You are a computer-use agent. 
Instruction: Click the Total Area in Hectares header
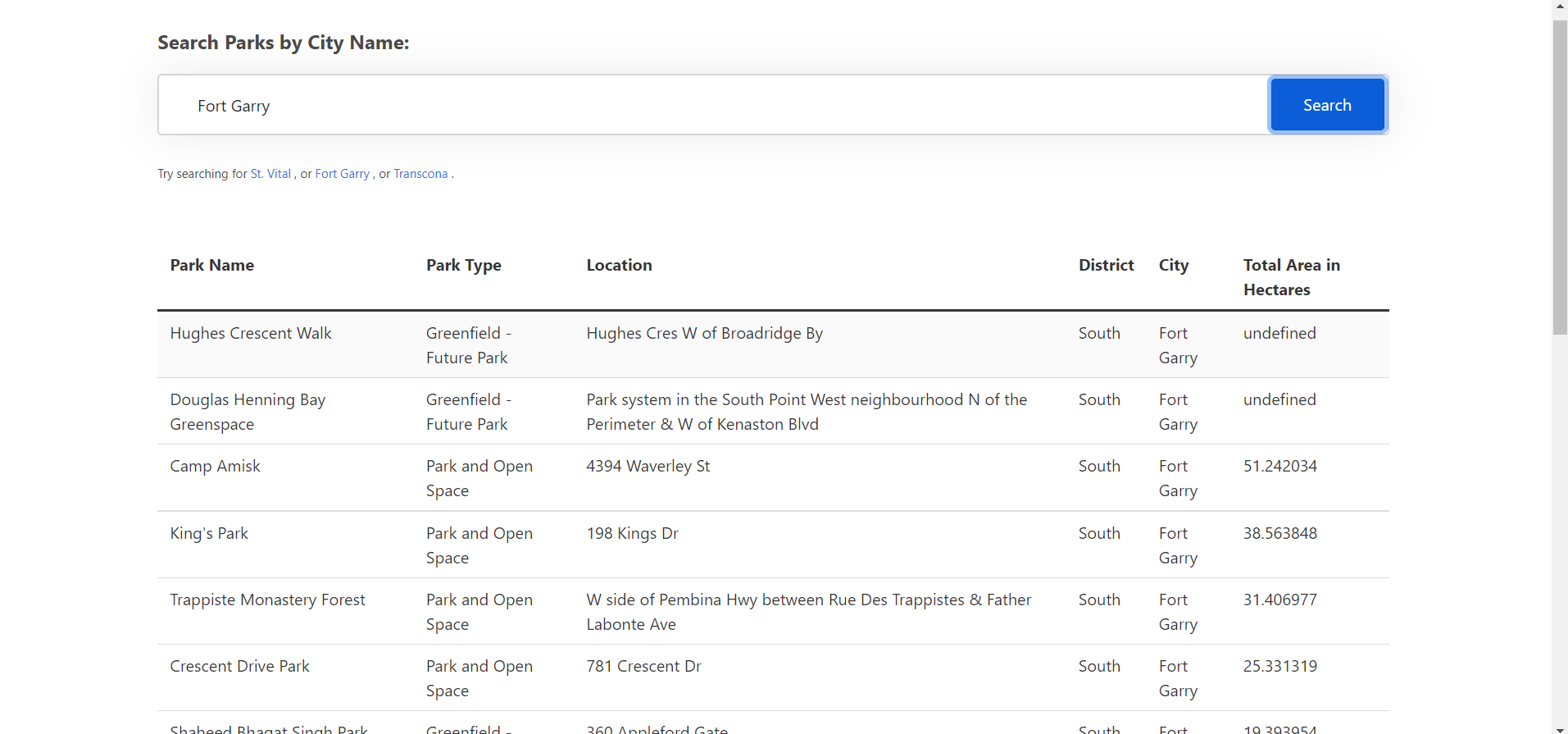(1292, 277)
